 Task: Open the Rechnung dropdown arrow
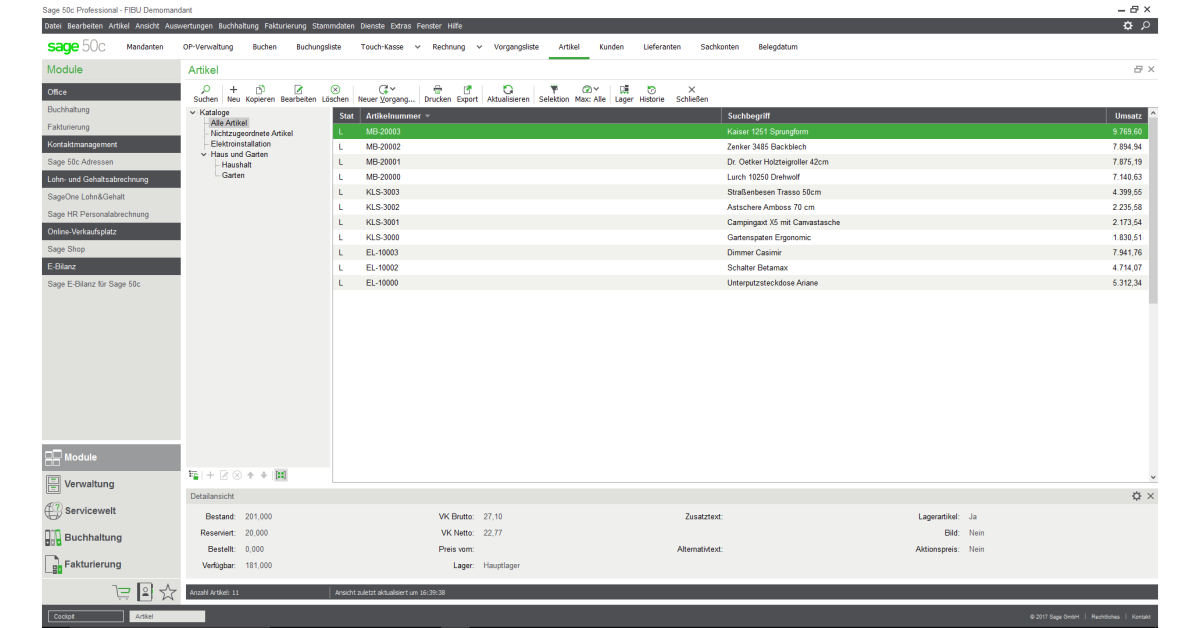click(479, 47)
